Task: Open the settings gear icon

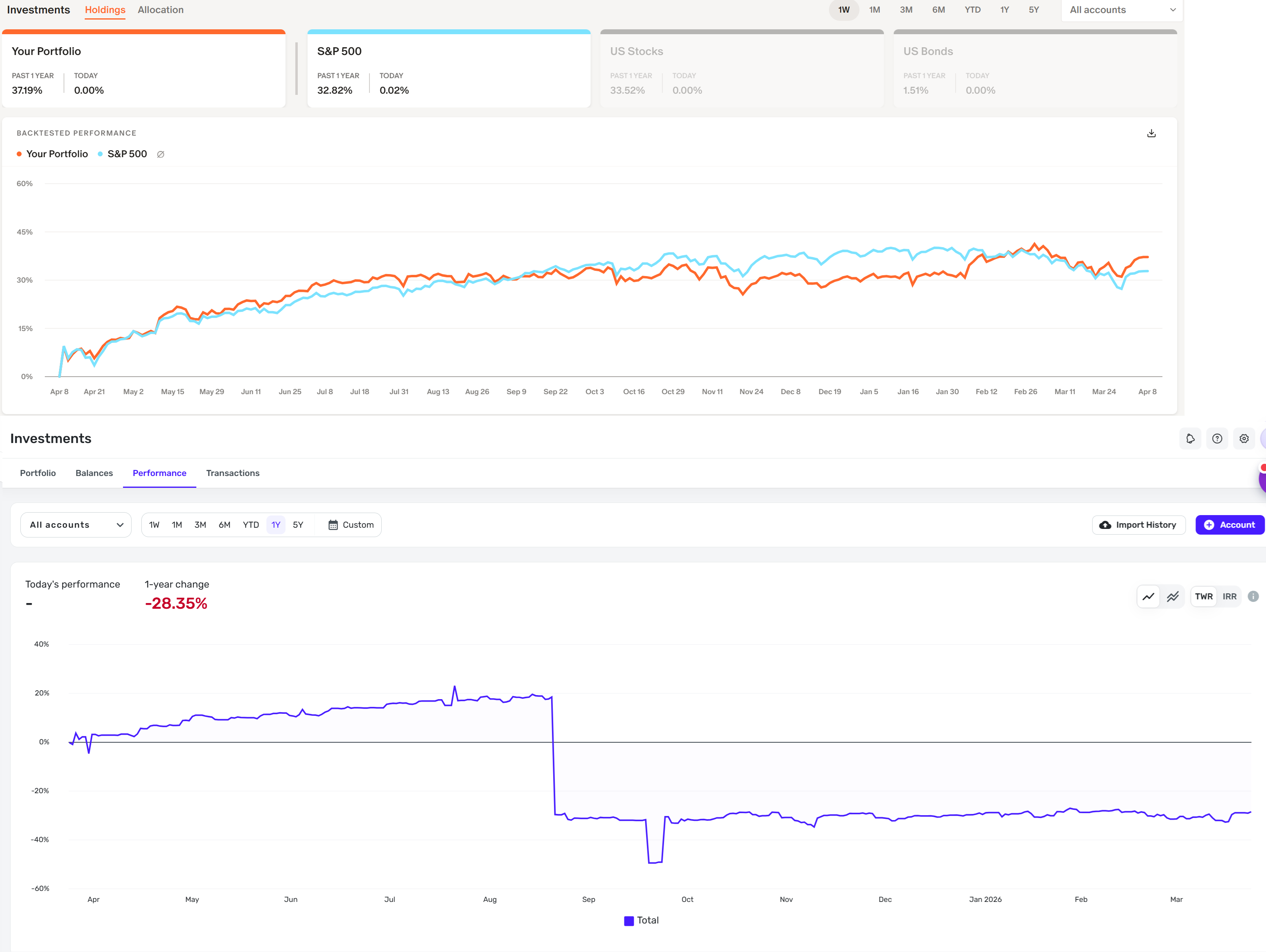Action: tap(1244, 439)
